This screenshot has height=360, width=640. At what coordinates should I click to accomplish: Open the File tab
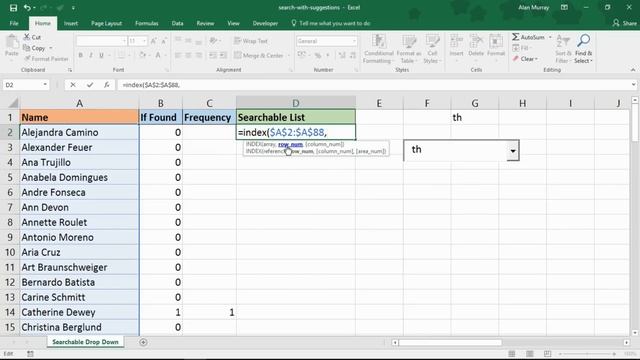click(x=14, y=23)
